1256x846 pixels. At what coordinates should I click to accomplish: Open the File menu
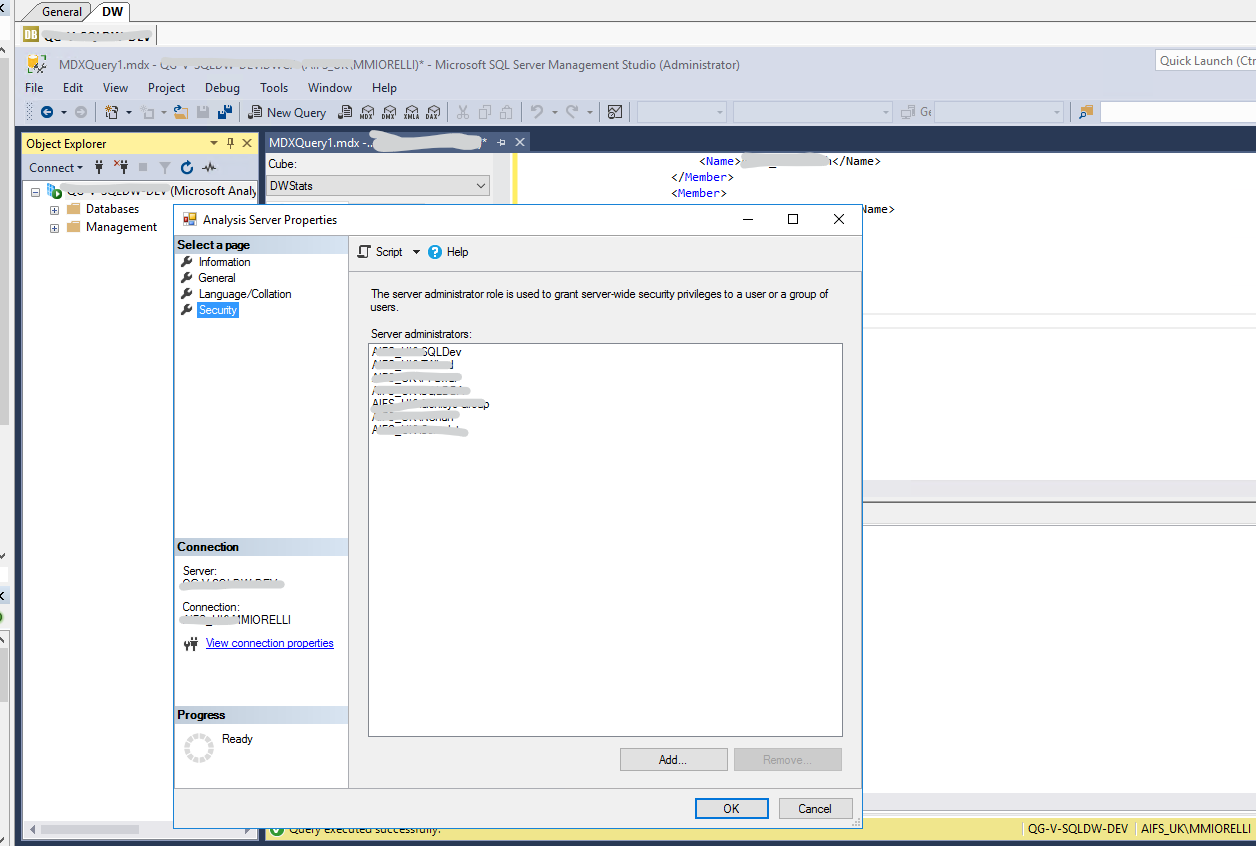click(34, 88)
